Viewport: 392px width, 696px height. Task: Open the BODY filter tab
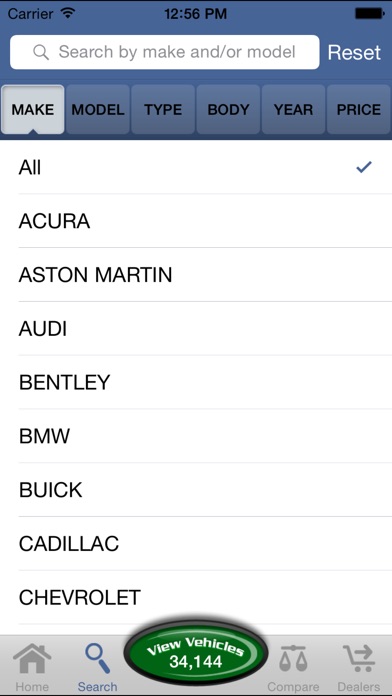click(228, 110)
